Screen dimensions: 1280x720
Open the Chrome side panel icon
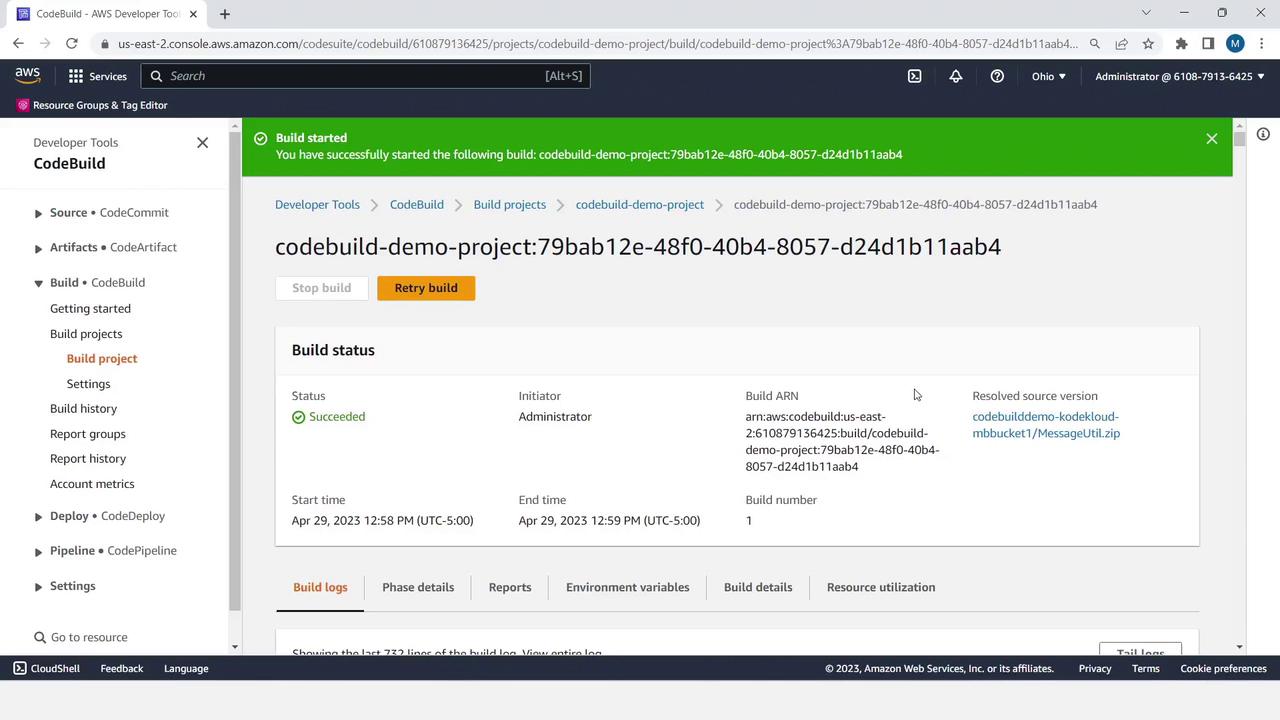pos(1208,43)
